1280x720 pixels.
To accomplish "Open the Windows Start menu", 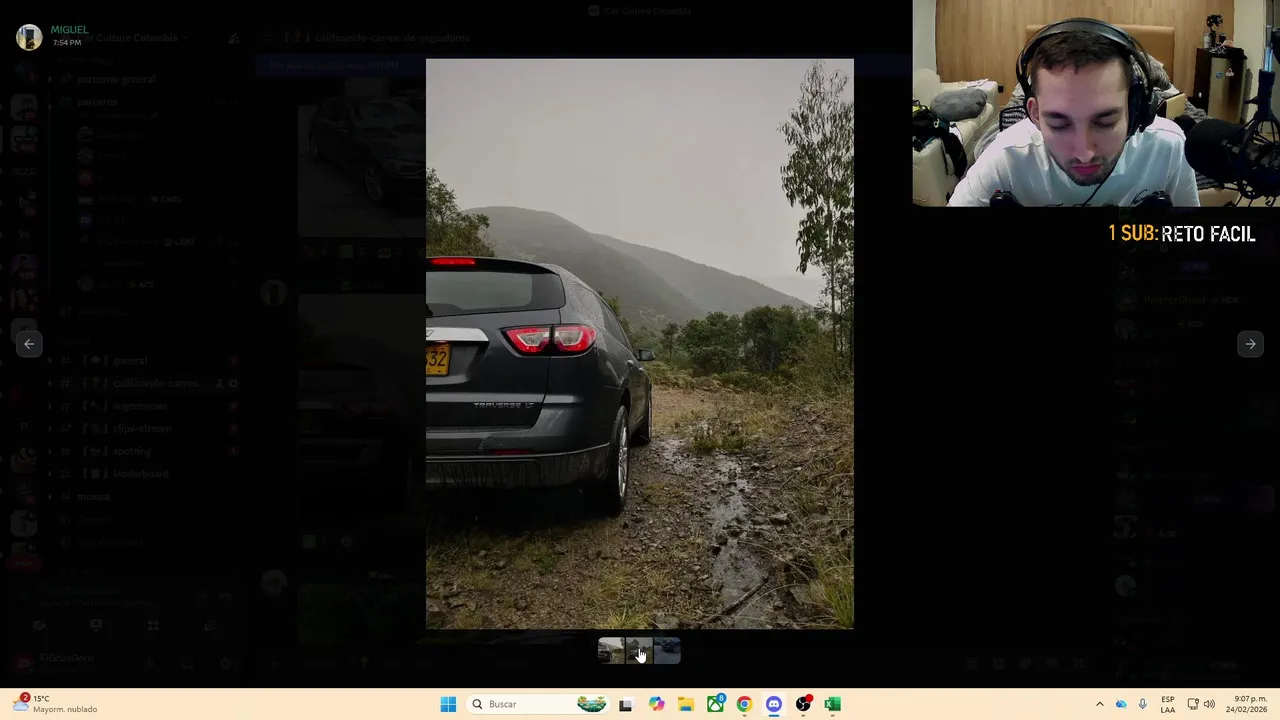I will click(x=448, y=704).
